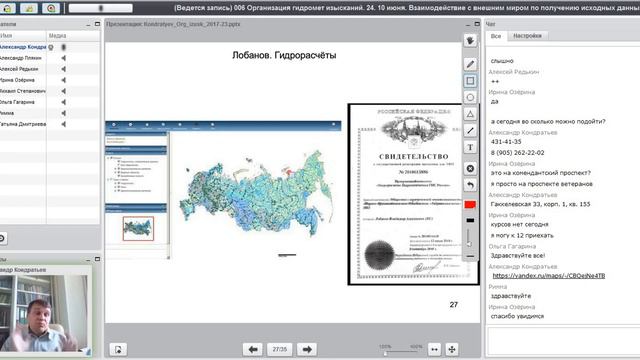Select the pencil drawing tool
This screenshot has height=360, width=640.
470,64
